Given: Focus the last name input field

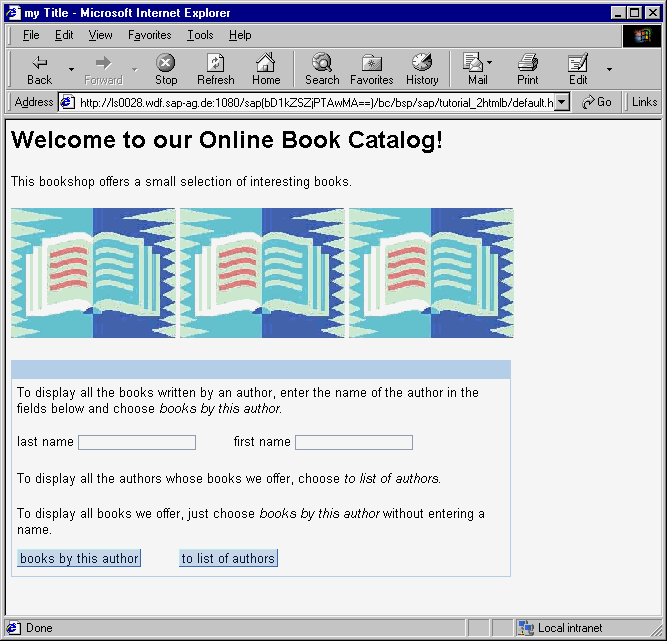Looking at the screenshot, I should point(137,442).
